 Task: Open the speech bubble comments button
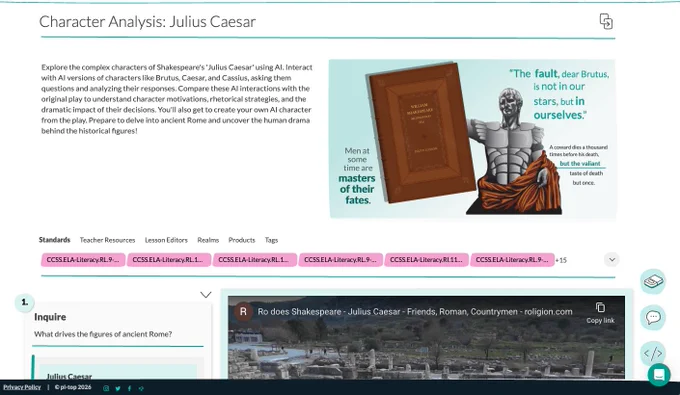[x=653, y=317]
